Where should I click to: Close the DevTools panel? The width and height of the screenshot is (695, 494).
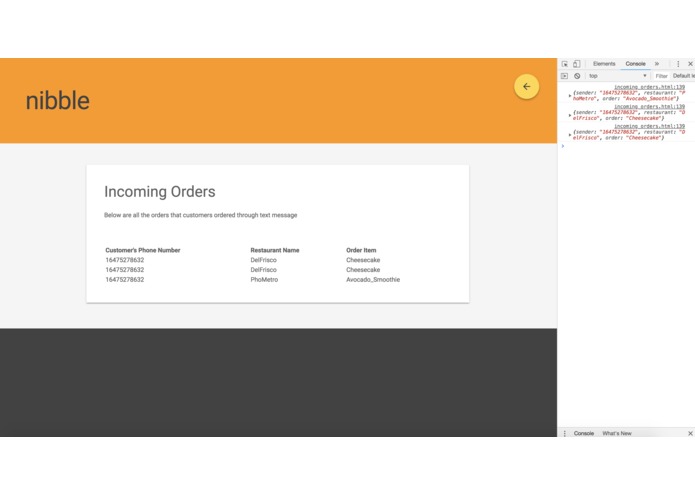tap(690, 64)
